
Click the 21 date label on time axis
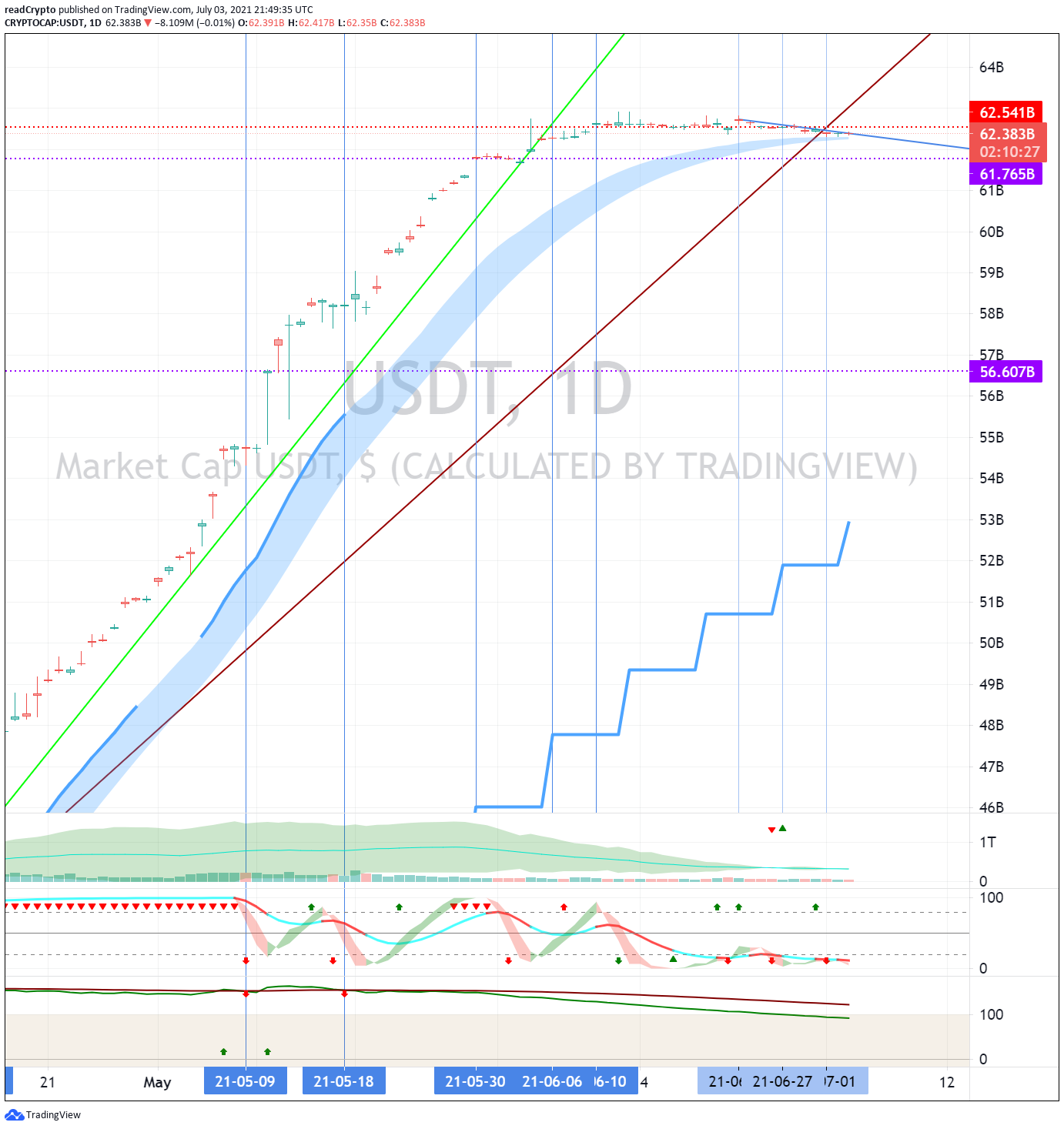tap(48, 1082)
